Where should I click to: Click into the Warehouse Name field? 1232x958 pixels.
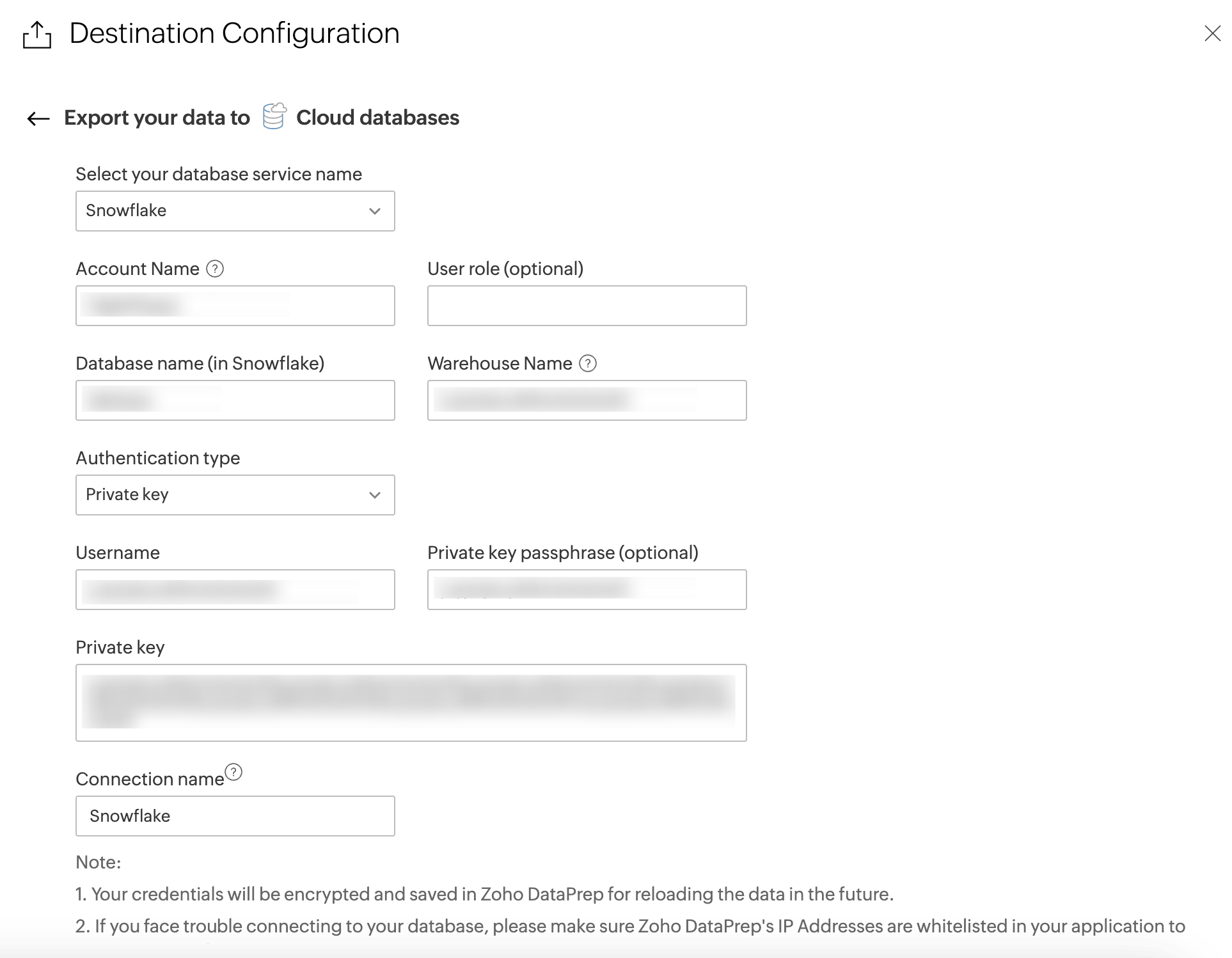(587, 400)
